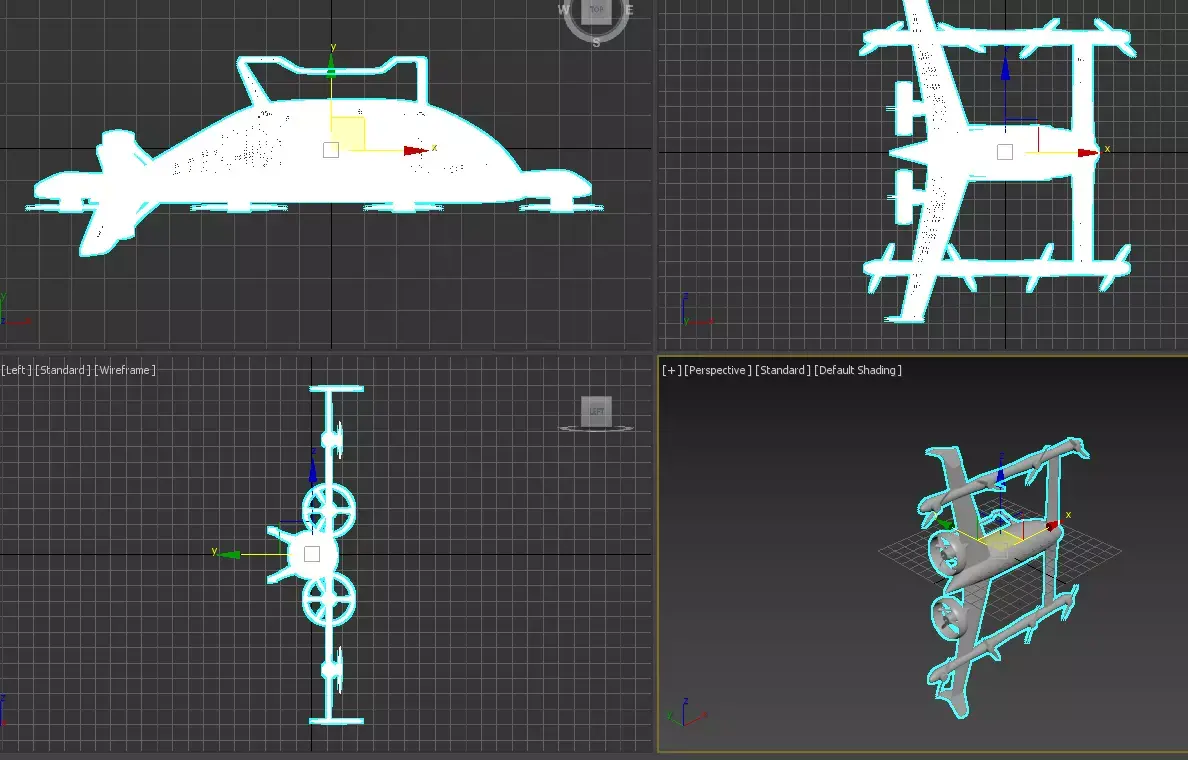This screenshot has height=760, width=1188.
Task: Grab the blue Z axis arrow in Left viewport
Action: pos(312,471)
